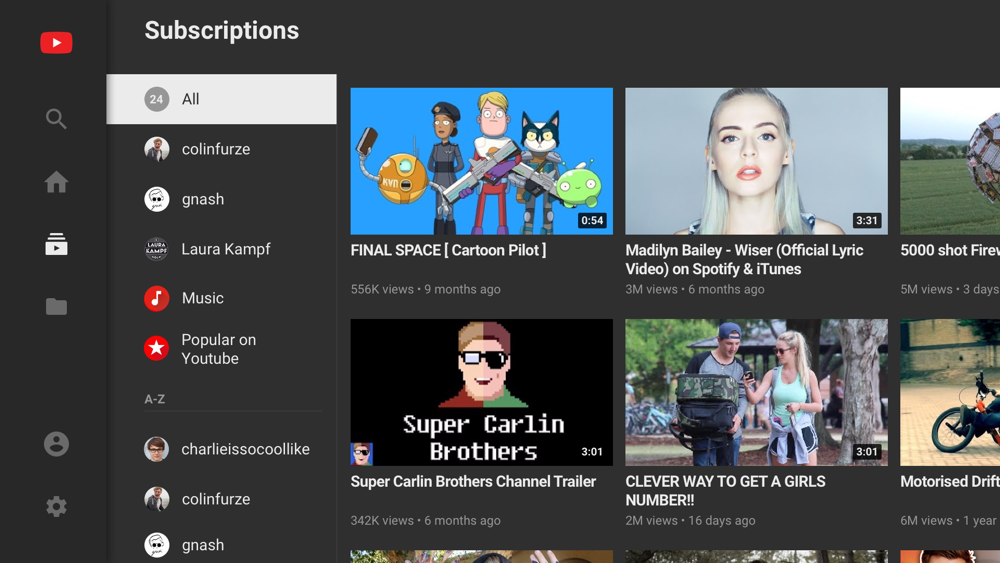The width and height of the screenshot is (1000, 563).
Task: Click Madilyn Bailey - Wiser video title
Action: coord(744,260)
